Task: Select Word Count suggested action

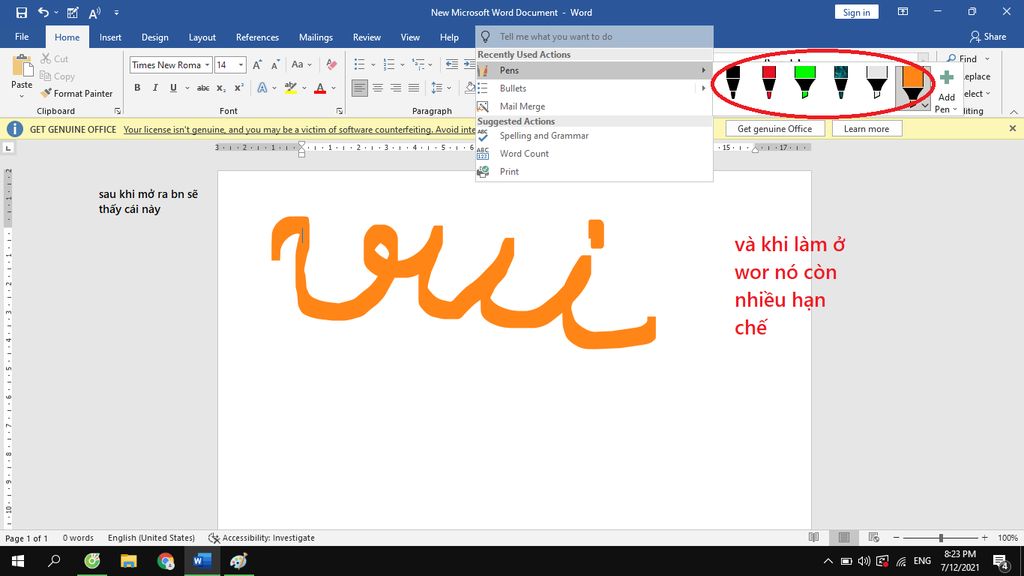Action: coord(594,153)
